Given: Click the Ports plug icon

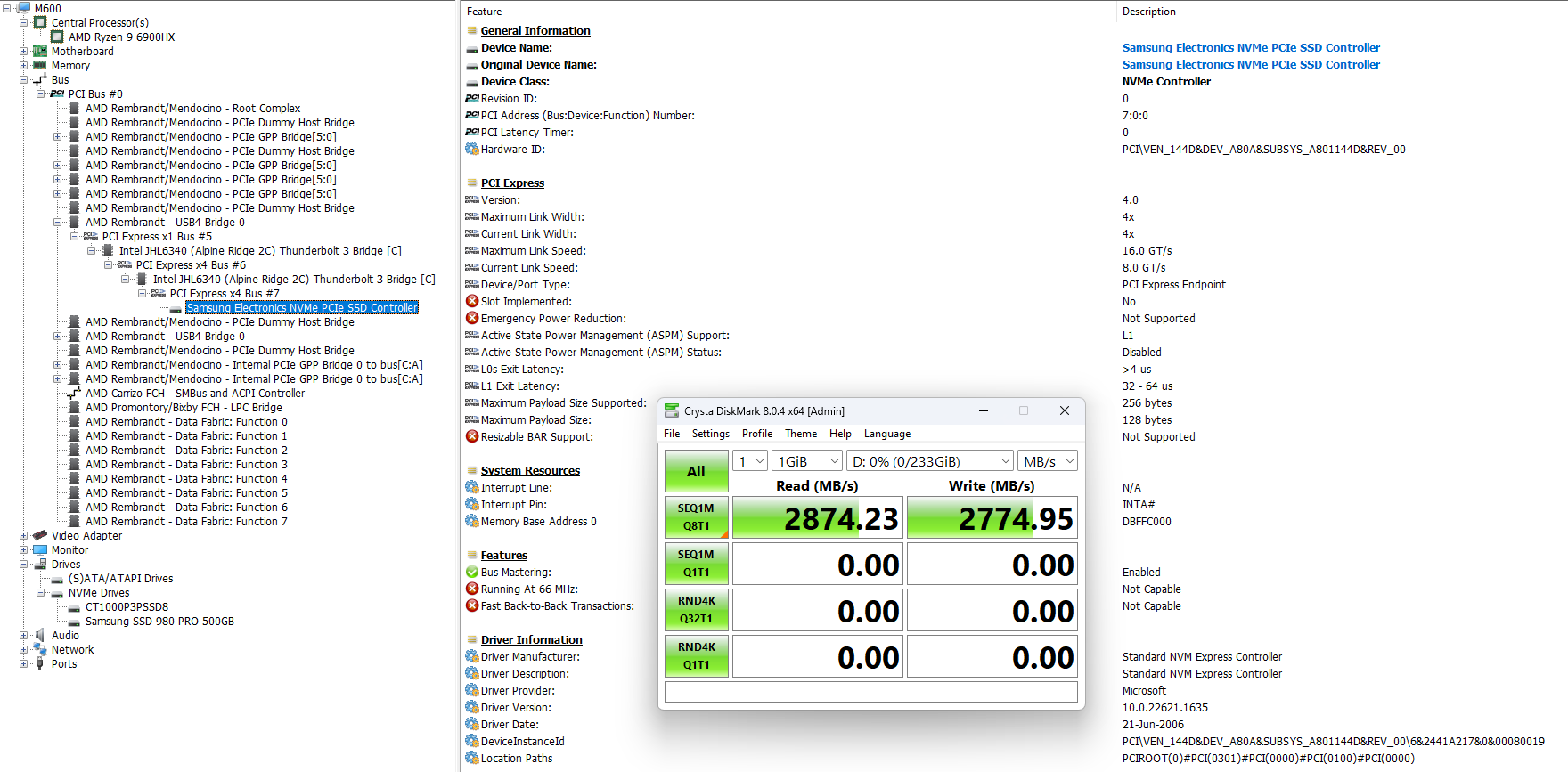Looking at the screenshot, I should click(40, 663).
